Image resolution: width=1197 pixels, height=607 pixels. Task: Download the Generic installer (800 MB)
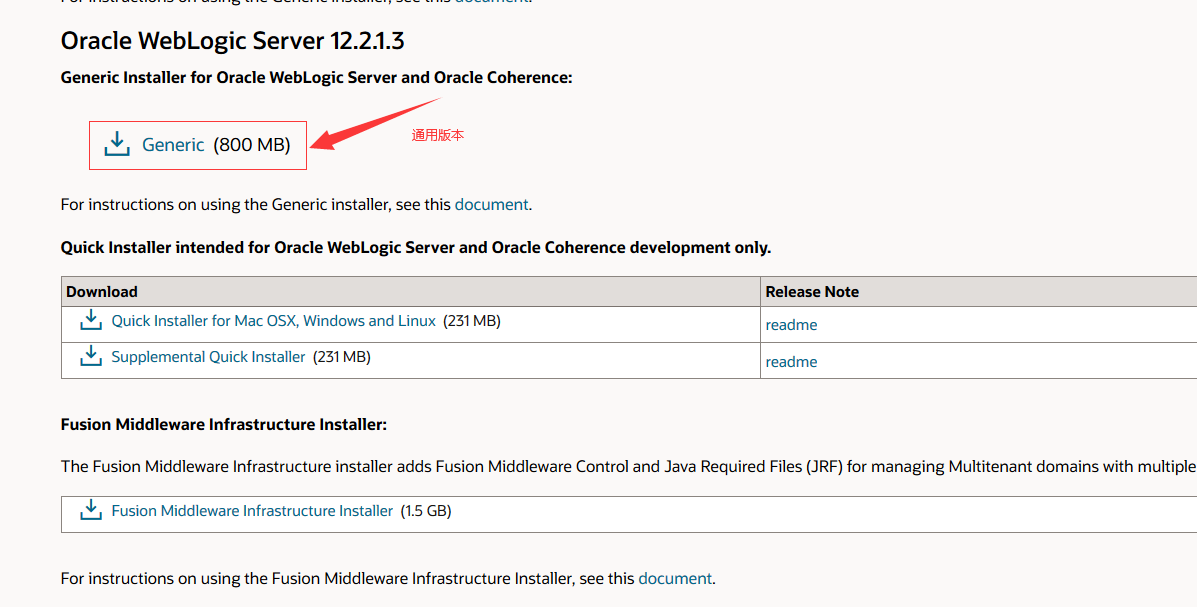(x=173, y=144)
